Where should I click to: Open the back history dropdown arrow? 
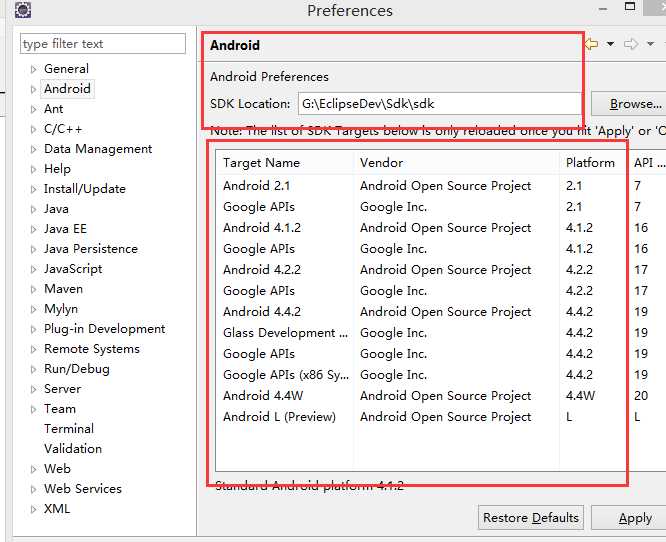point(608,45)
